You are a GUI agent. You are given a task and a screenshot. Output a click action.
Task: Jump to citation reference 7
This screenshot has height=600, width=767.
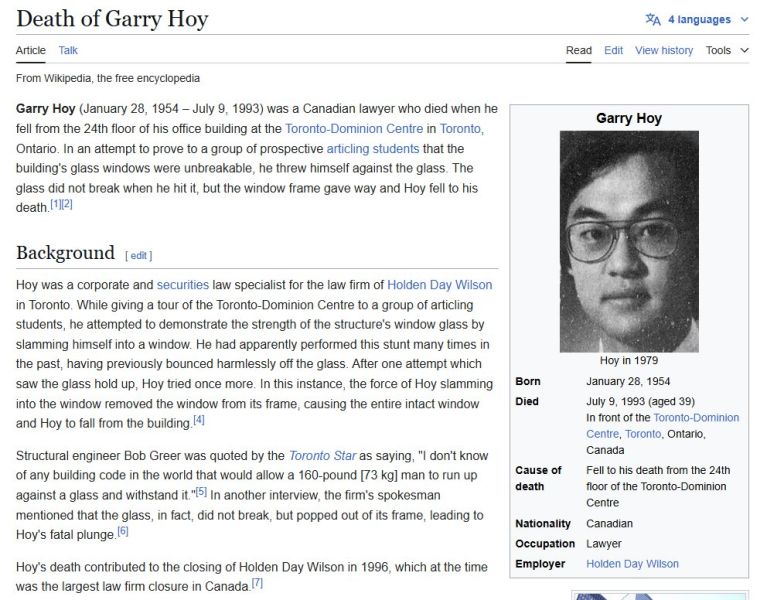pyautogui.click(x=257, y=583)
